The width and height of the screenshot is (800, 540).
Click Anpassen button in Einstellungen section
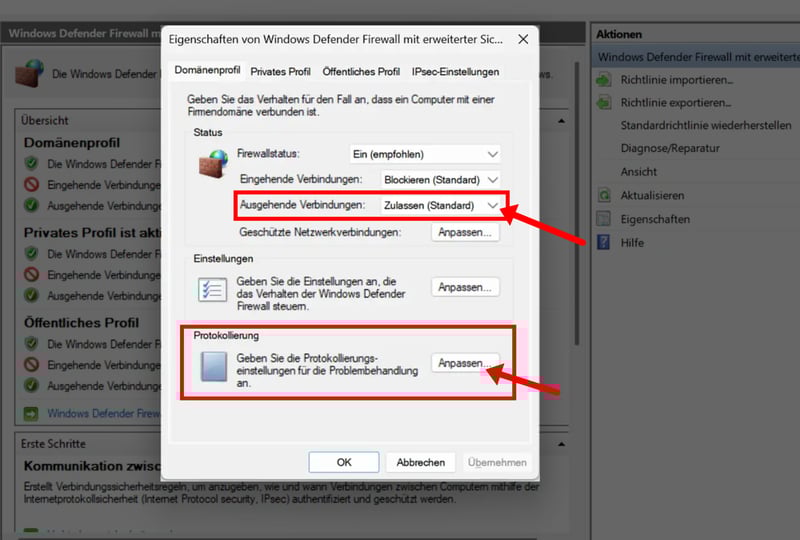465,287
